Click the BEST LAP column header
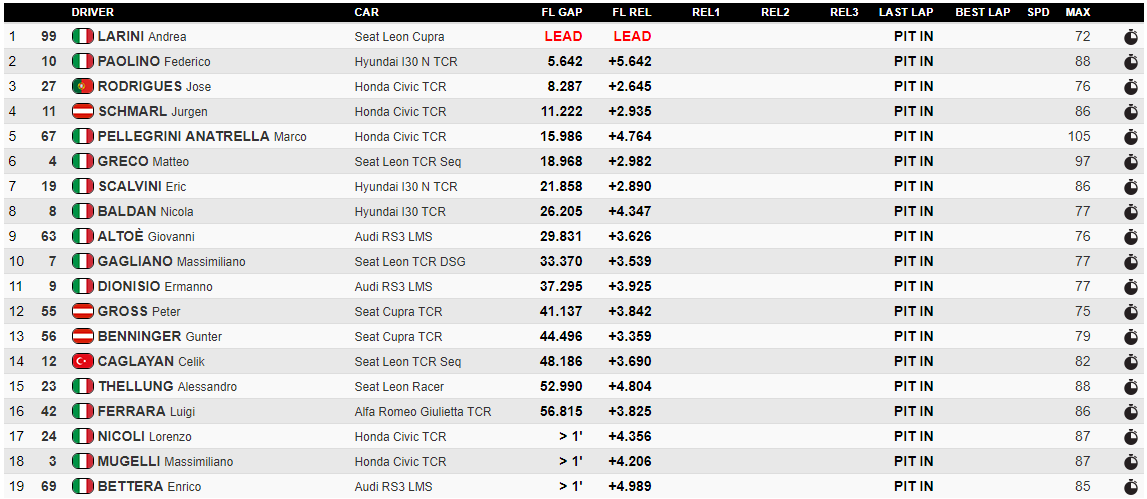The width and height of the screenshot is (1147, 499). tap(982, 12)
